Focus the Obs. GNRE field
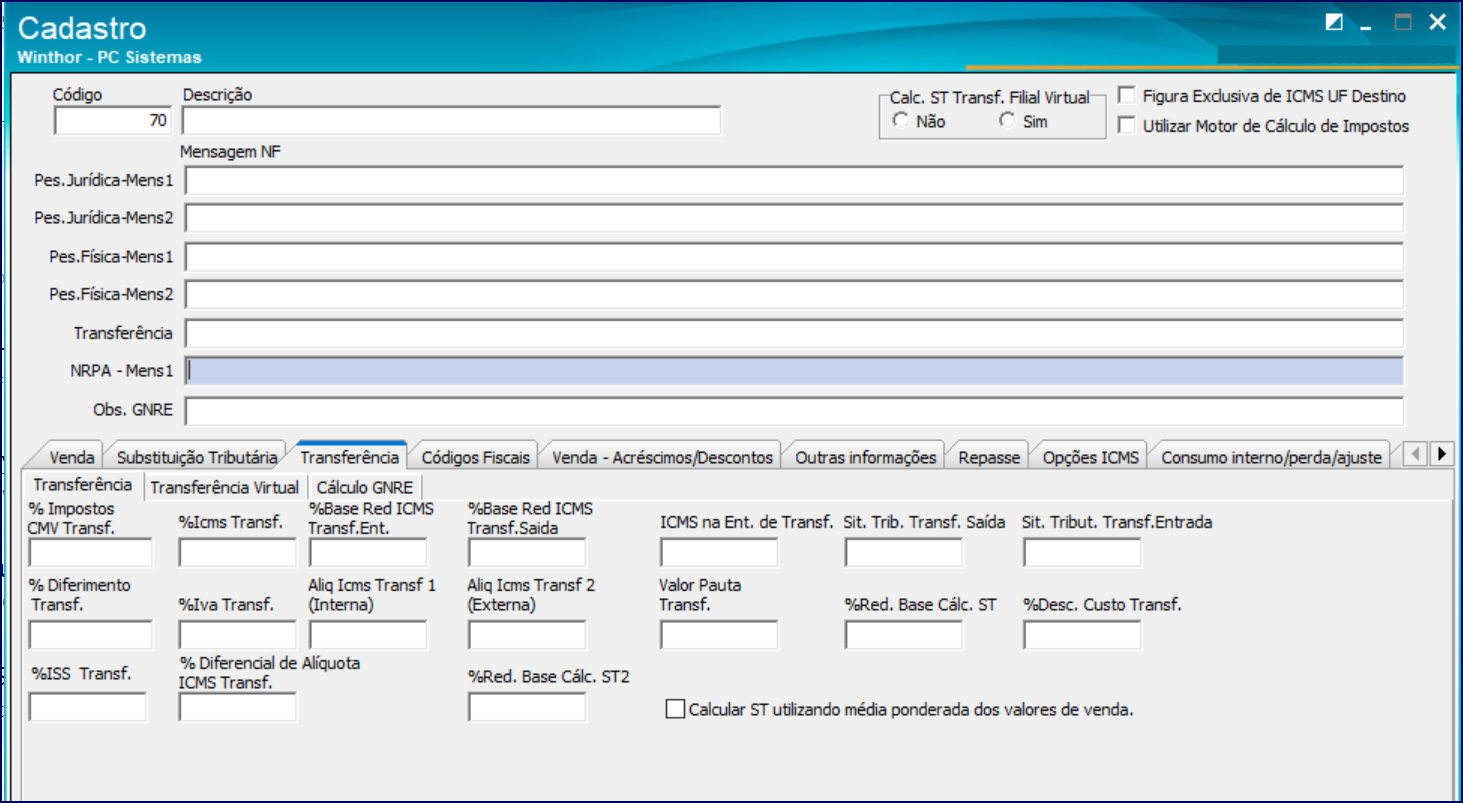 pyautogui.click(x=794, y=411)
